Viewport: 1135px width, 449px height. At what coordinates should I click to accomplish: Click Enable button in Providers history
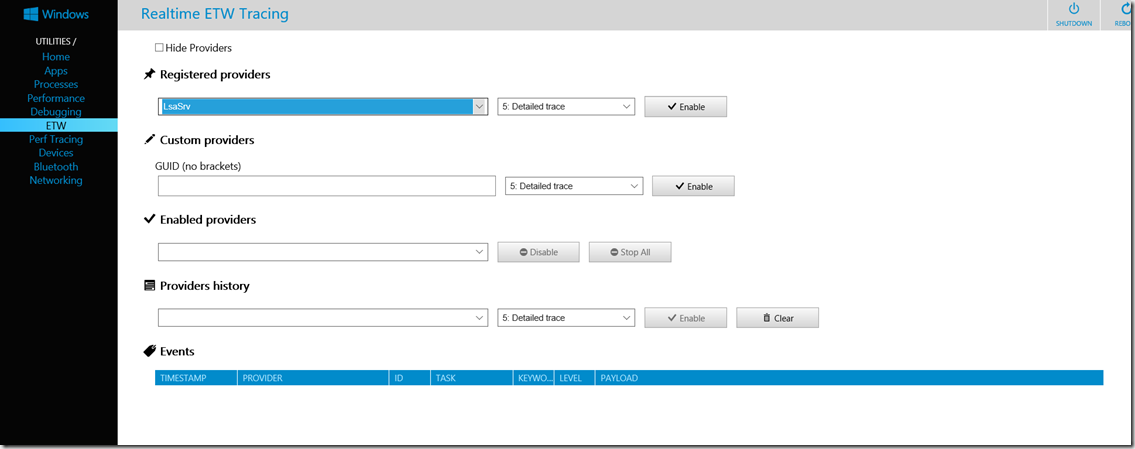(685, 318)
